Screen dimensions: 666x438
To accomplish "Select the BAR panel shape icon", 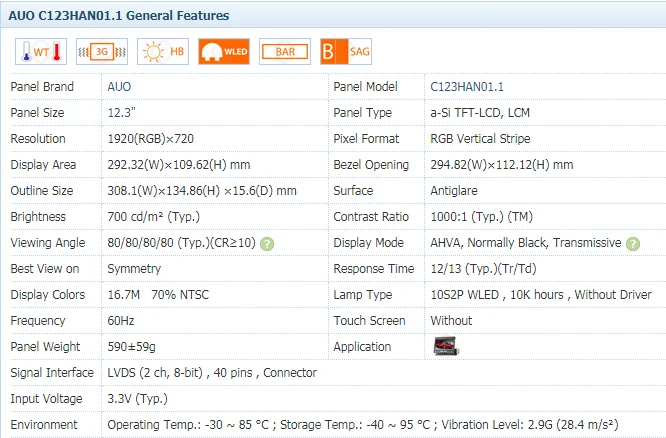I will (284, 52).
